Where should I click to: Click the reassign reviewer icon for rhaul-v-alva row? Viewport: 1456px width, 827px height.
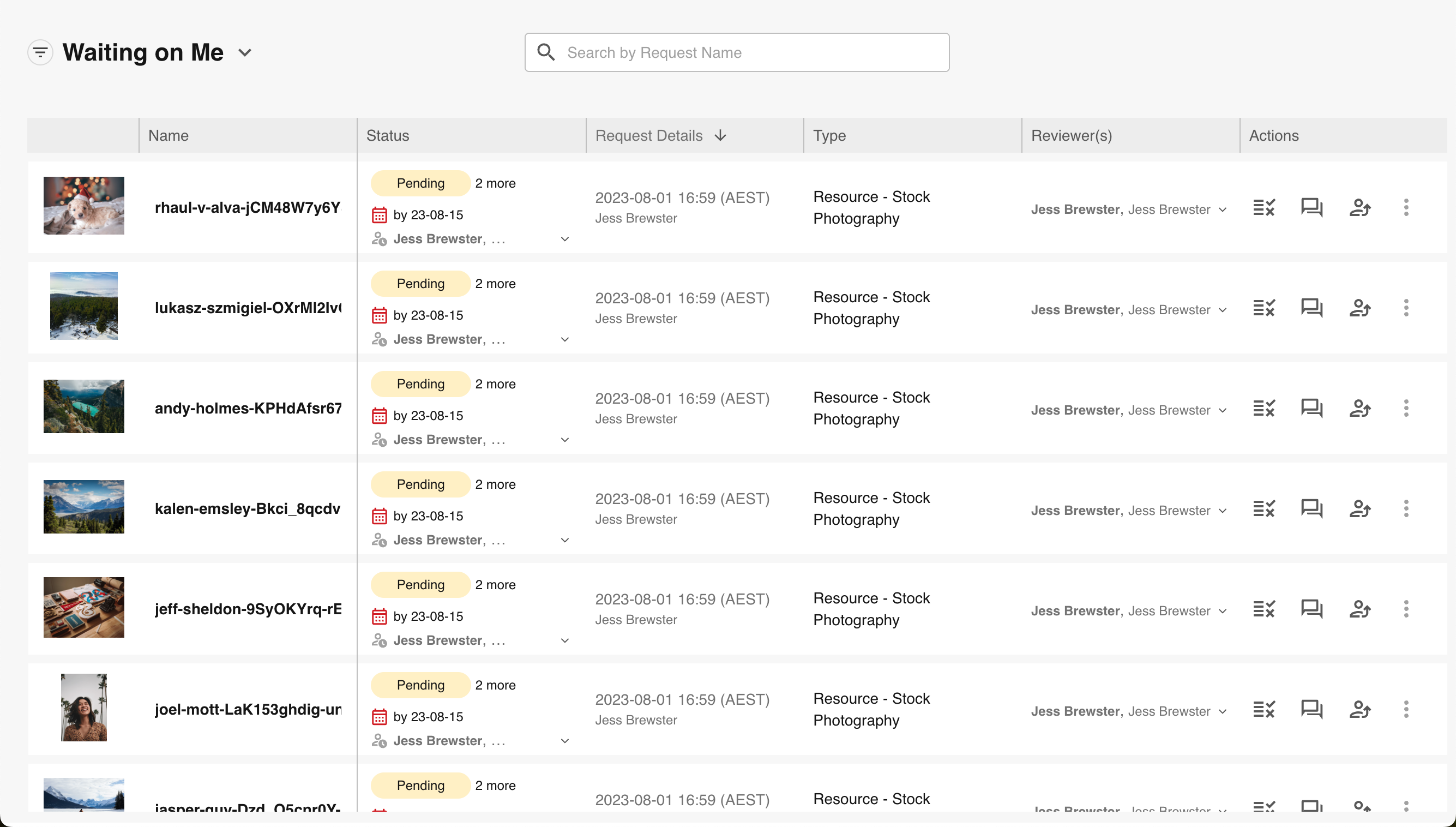point(1359,207)
